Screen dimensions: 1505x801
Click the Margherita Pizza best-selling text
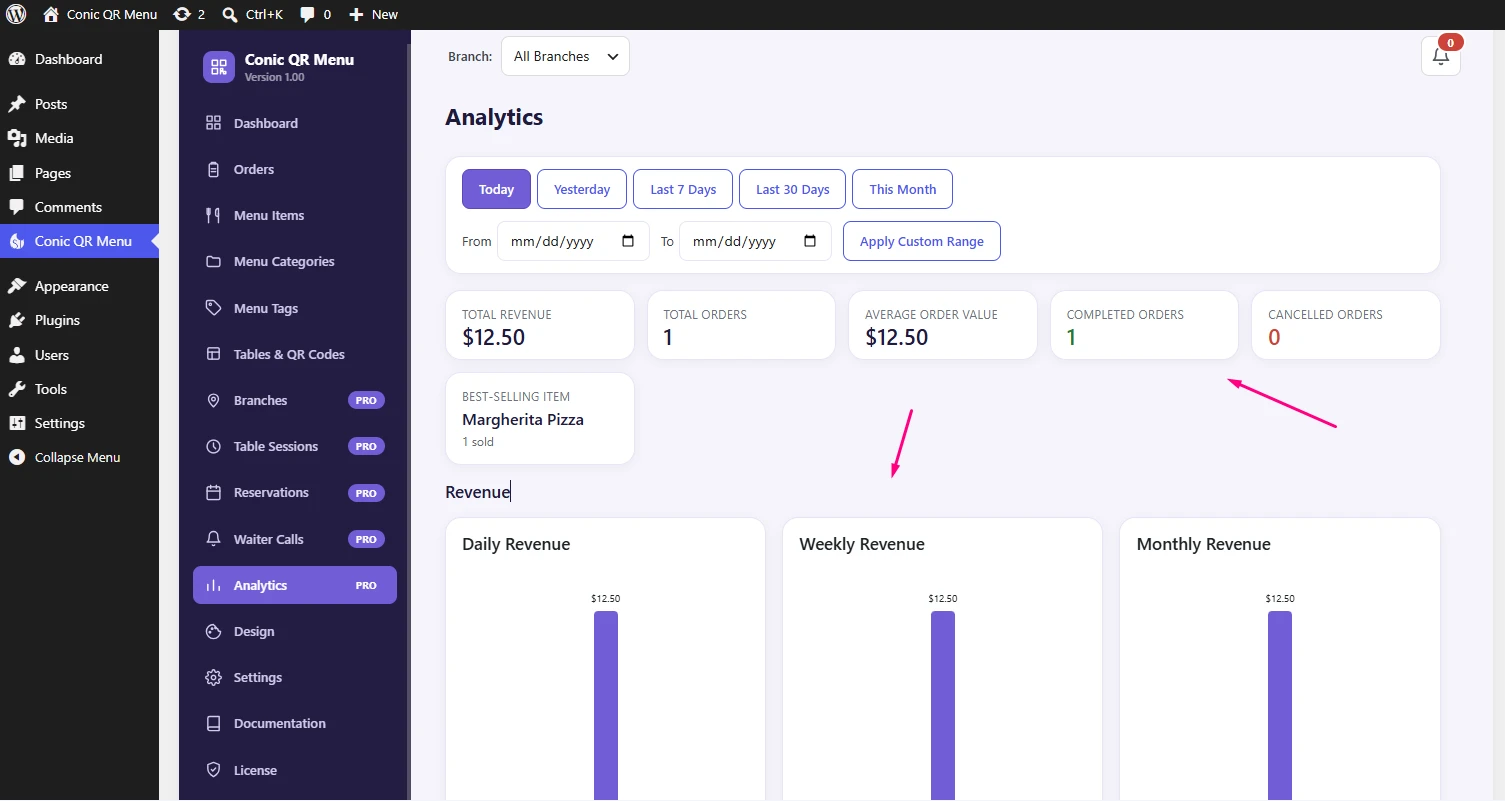(523, 420)
